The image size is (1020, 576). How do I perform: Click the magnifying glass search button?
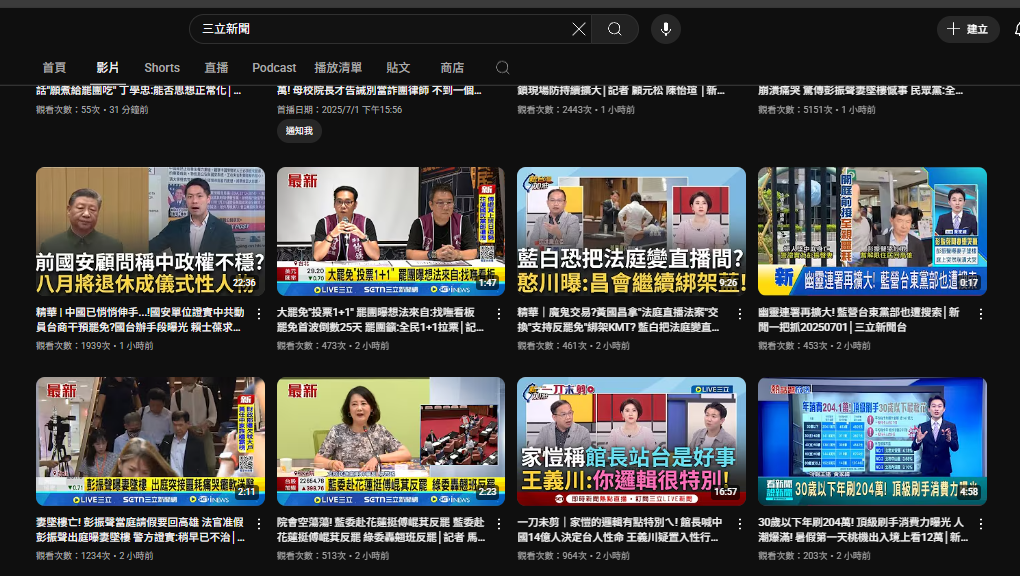[615, 29]
